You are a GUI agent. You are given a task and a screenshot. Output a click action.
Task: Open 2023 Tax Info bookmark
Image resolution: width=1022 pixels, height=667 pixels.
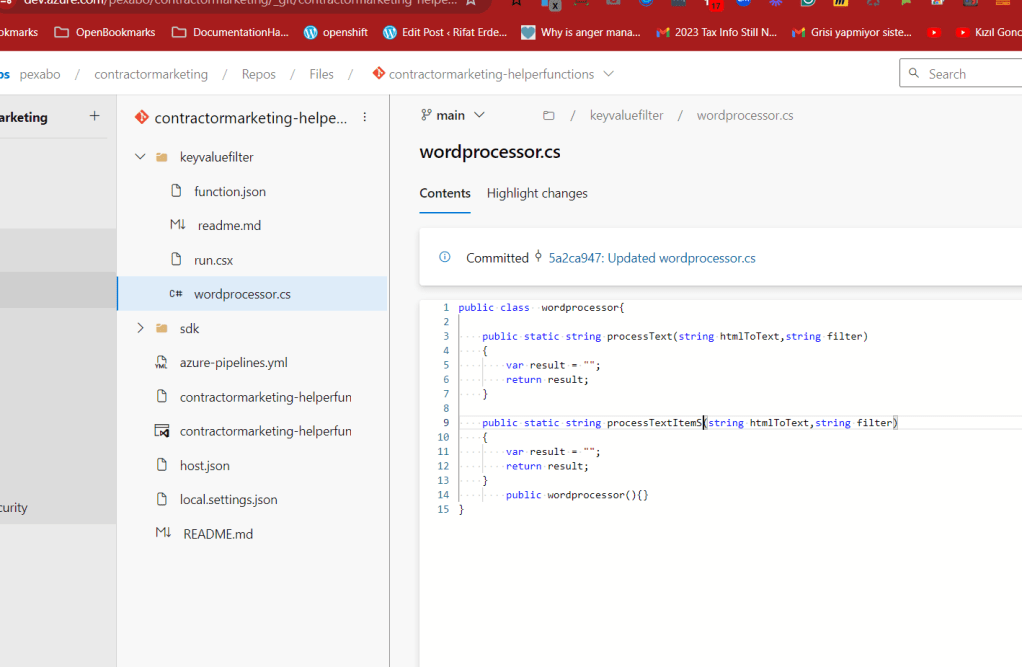tap(716, 32)
